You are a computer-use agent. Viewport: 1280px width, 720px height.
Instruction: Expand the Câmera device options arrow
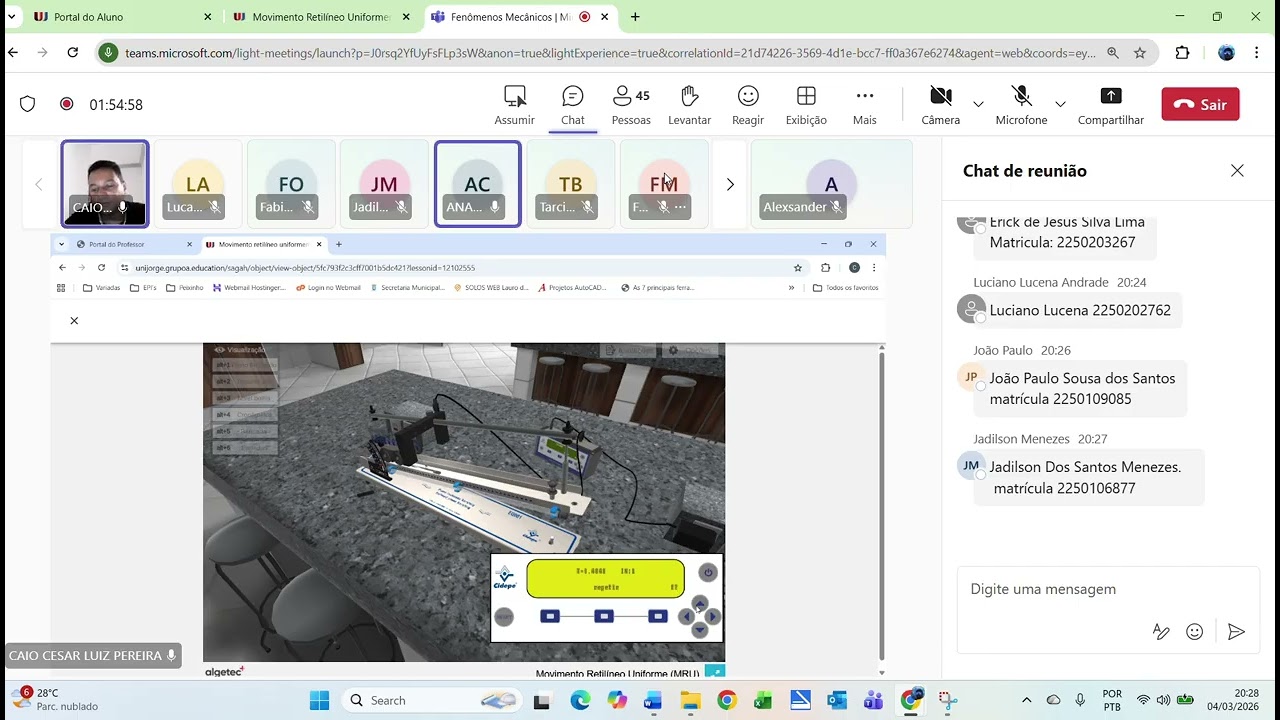978,104
